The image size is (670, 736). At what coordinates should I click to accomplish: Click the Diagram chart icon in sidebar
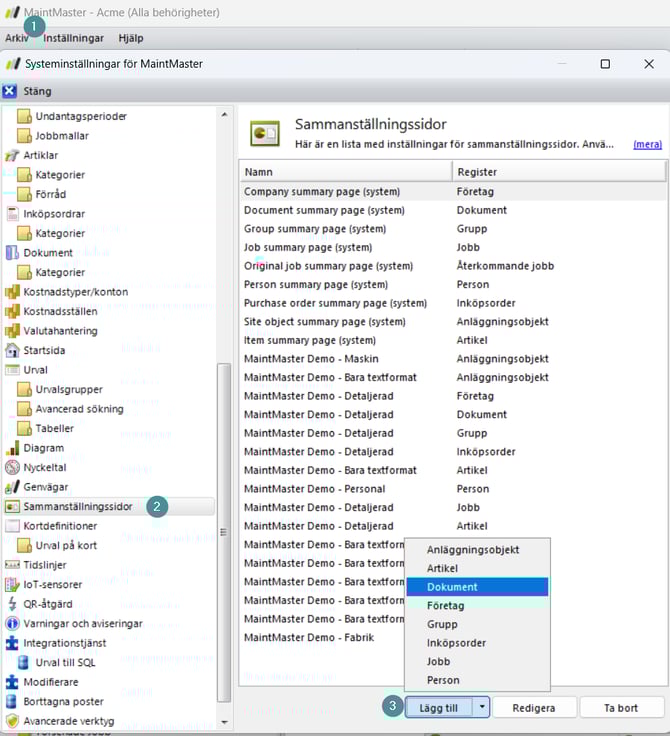(x=13, y=448)
